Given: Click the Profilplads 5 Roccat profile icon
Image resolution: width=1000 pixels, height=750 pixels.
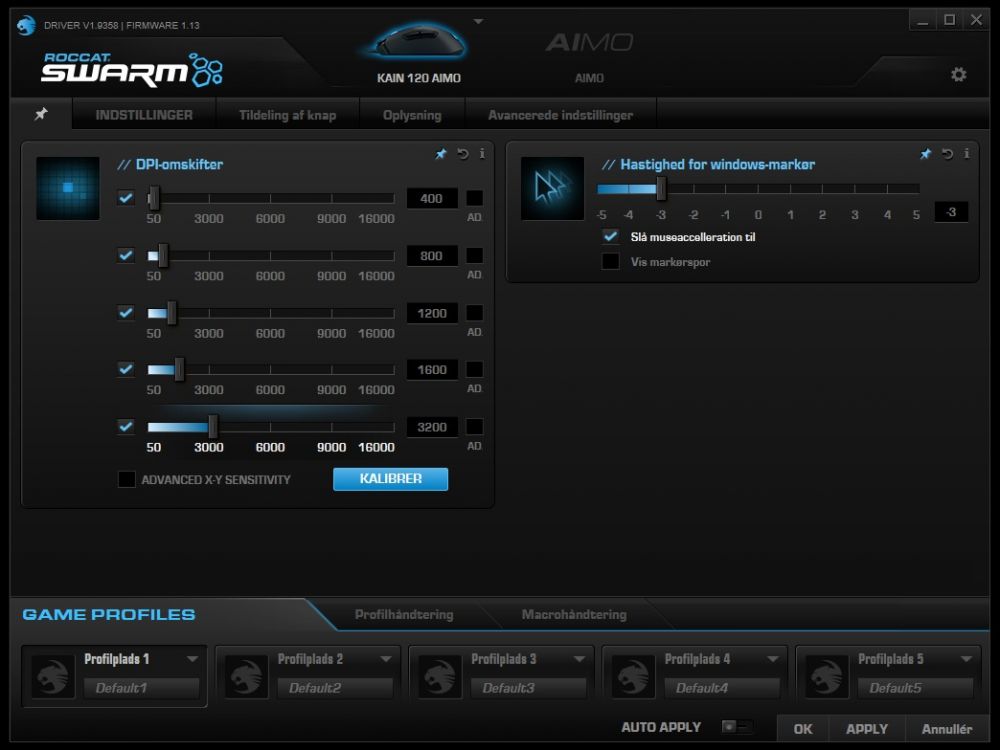Looking at the screenshot, I should pos(827,676).
